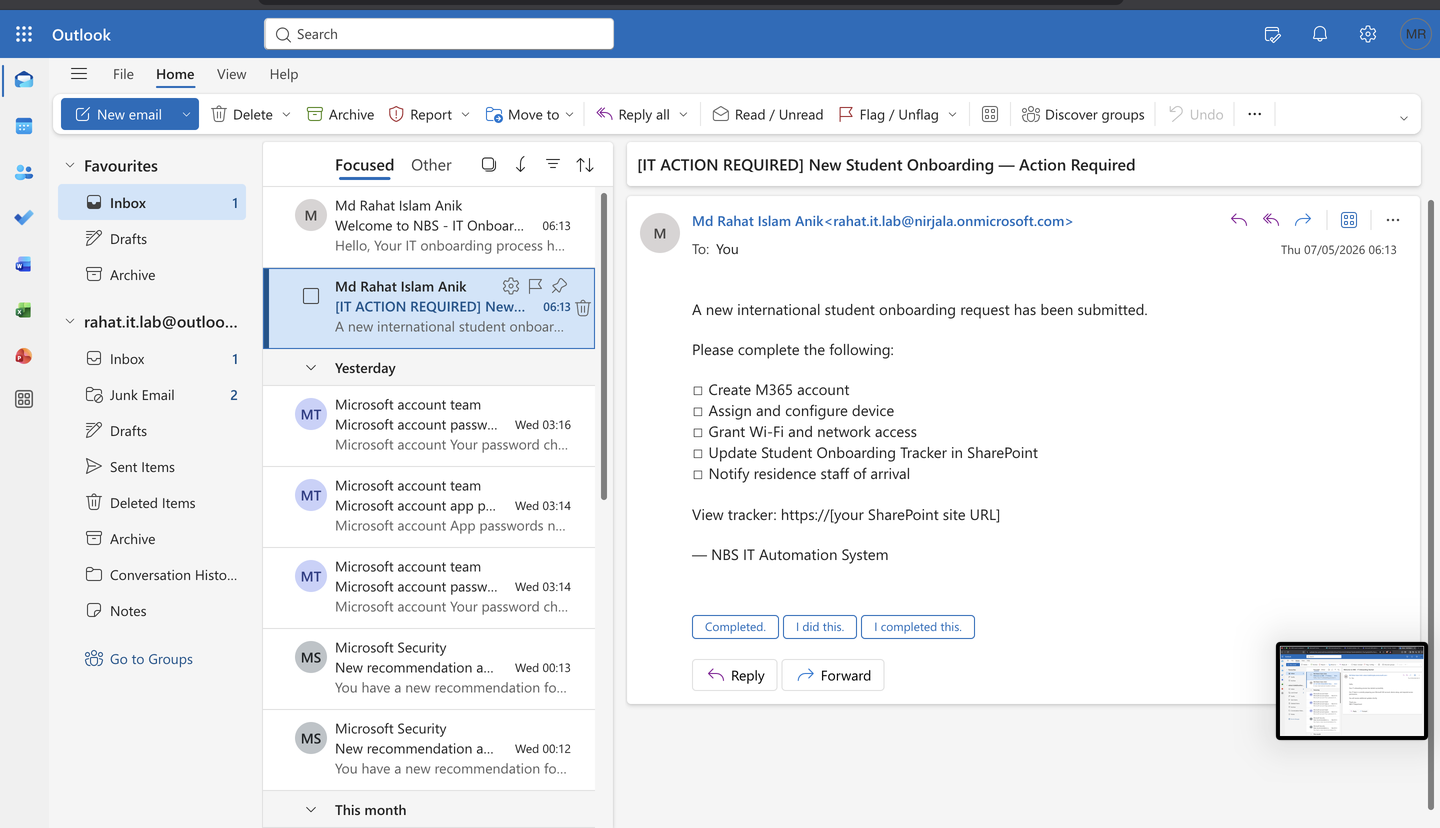Image resolution: width=1440 pixels, height=828 pixels.
Task: Open notifications bell in header
Action: click(x=1320, y=34)
